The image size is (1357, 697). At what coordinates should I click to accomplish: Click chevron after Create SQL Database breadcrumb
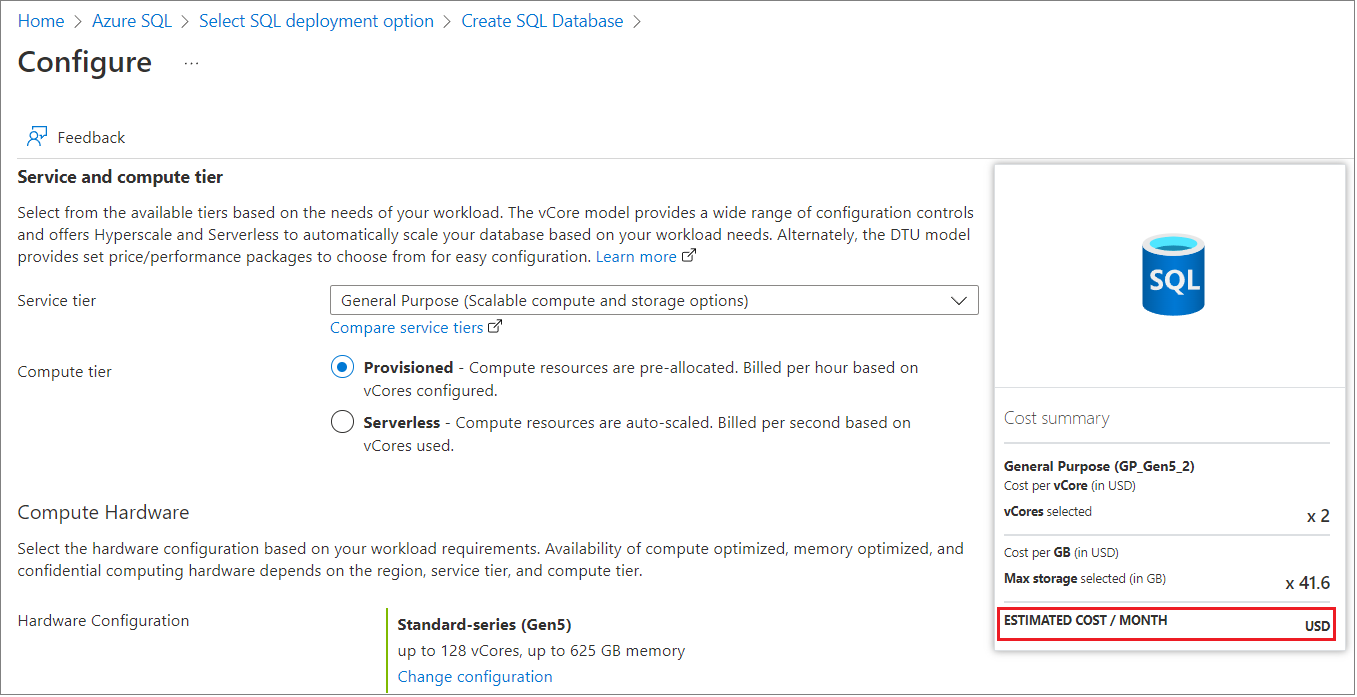(x=638, y=21)
